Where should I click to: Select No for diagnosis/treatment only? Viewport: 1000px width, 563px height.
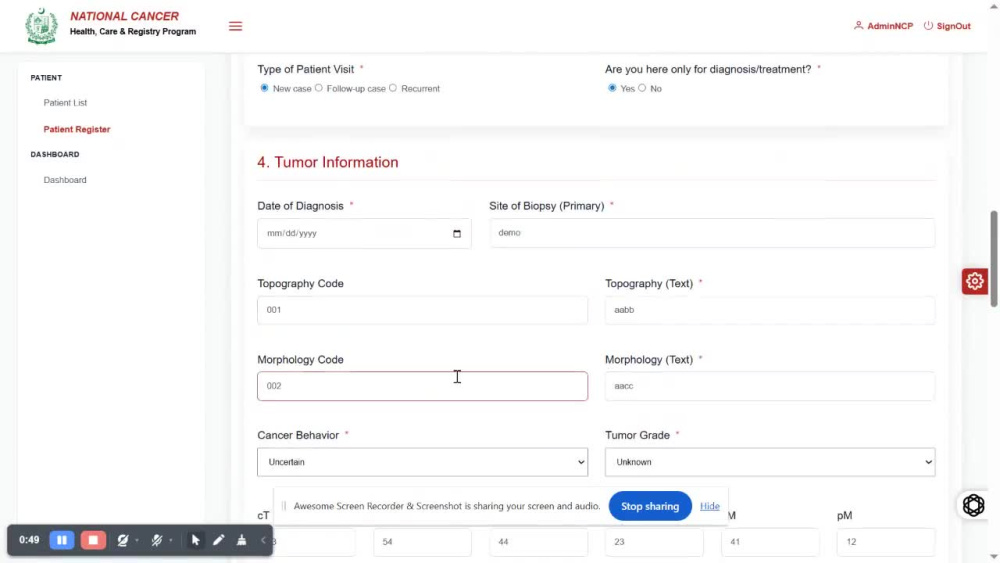pos(642,88)
